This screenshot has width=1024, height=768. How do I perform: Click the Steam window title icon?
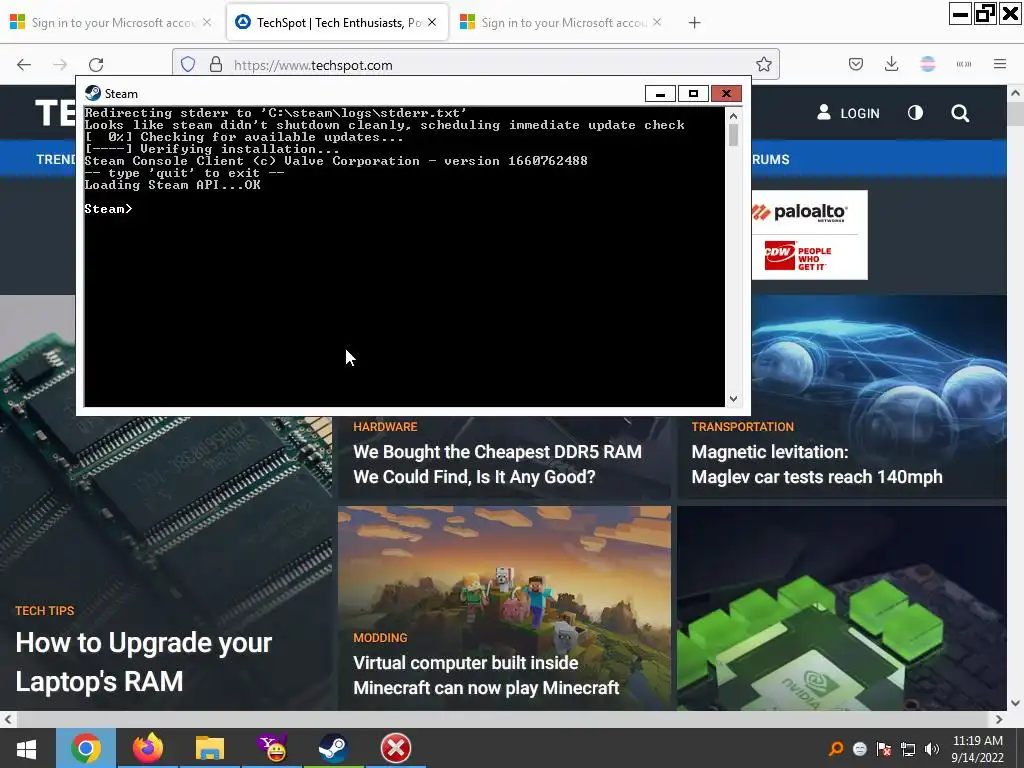pyautogui.click(x=93, y=93)
